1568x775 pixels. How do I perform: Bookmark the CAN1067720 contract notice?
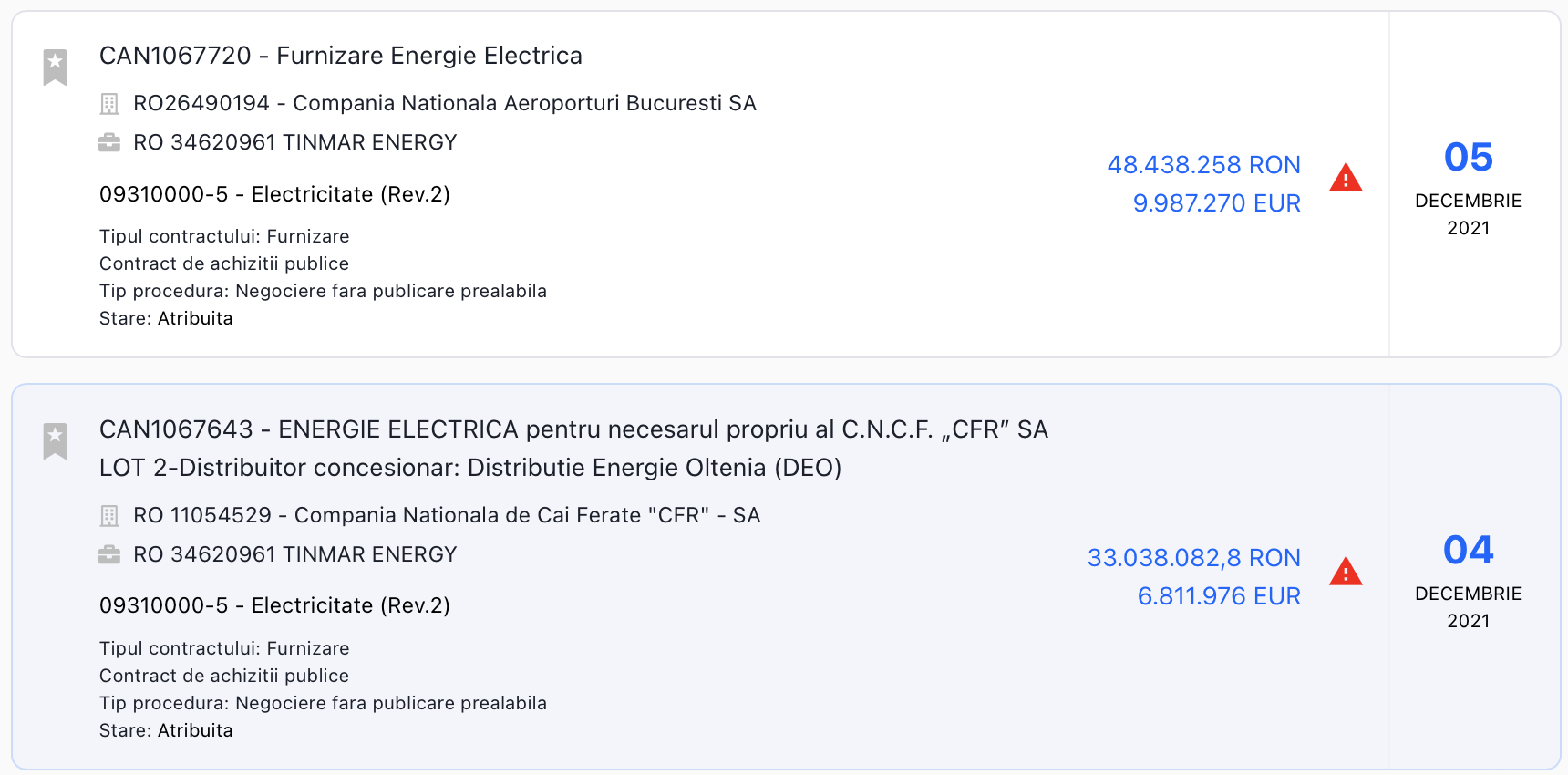[x=56, y=67]
